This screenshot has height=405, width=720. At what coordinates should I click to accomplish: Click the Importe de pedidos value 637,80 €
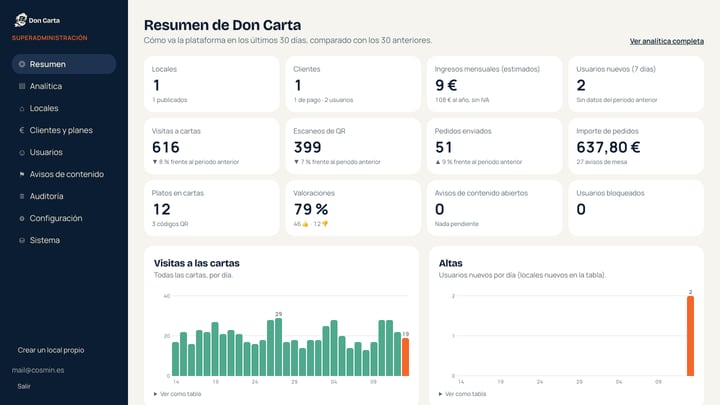pyautogui.click(x=608, y=147)
